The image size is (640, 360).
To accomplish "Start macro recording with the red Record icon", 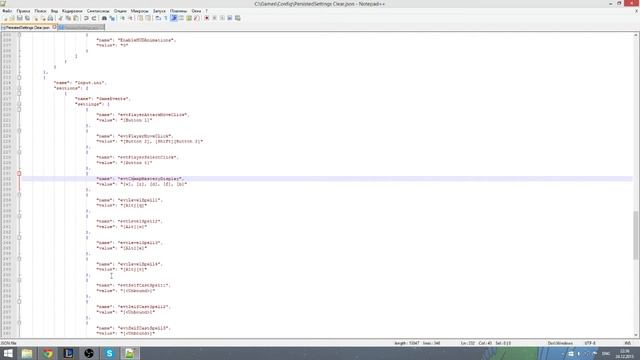I will [x=207, y=18].
